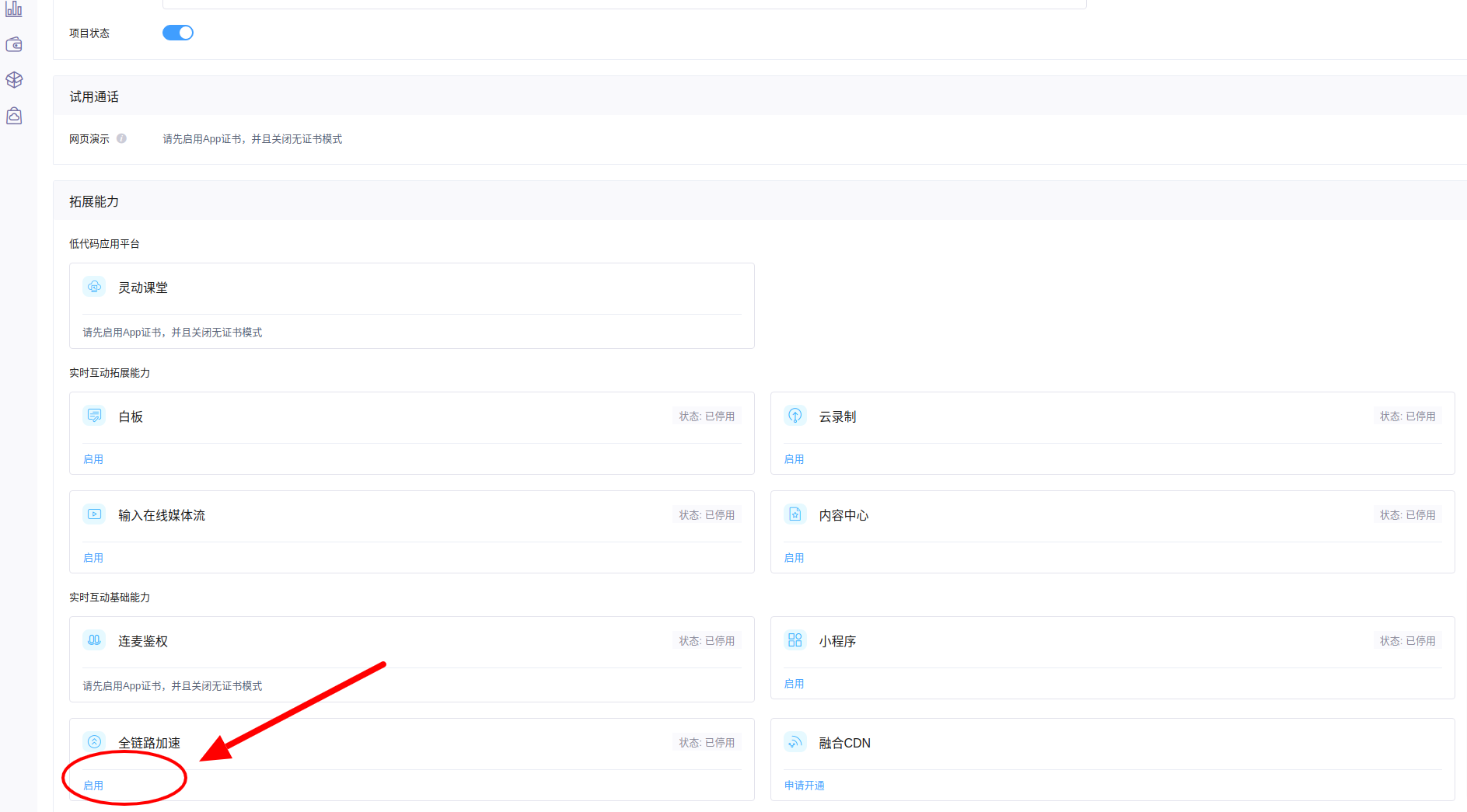
Task: Click the 灵动课堂 cloud icon
Action: coord(94,287)
